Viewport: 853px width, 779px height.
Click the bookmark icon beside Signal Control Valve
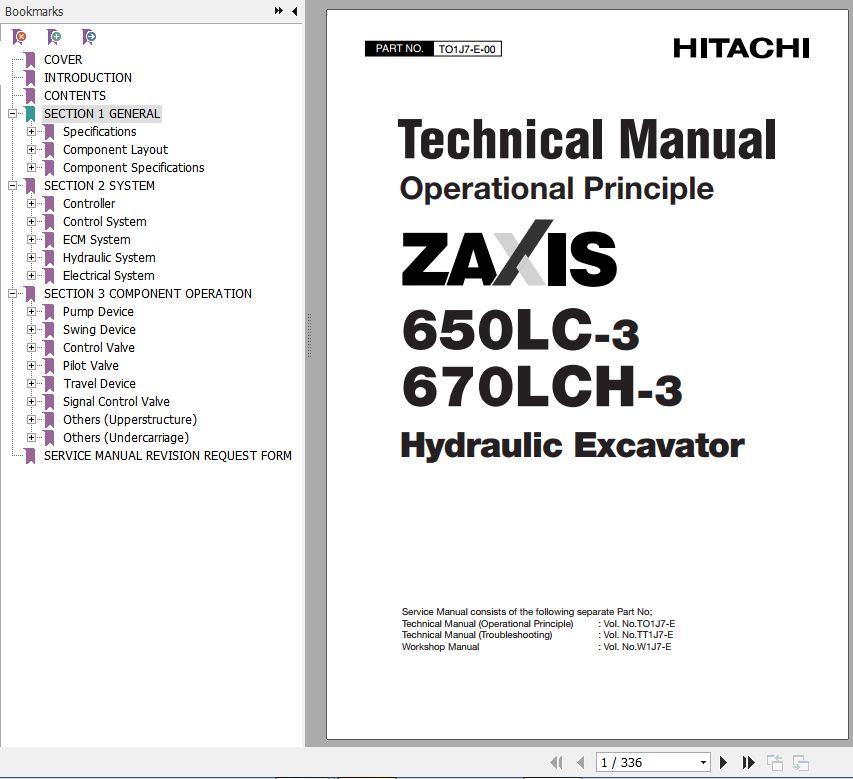point(50,401)
